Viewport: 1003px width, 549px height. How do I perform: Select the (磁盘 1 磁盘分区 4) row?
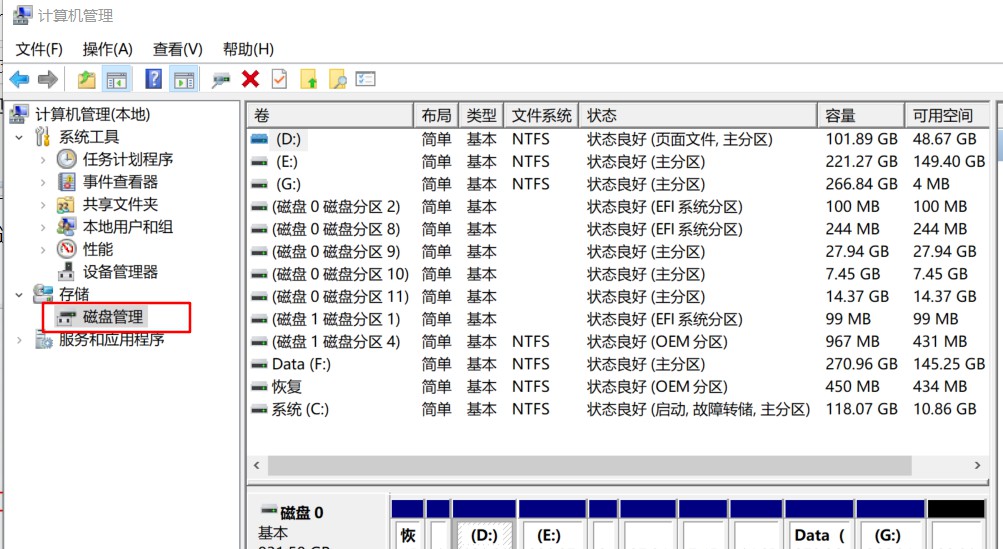click(618, 342)
